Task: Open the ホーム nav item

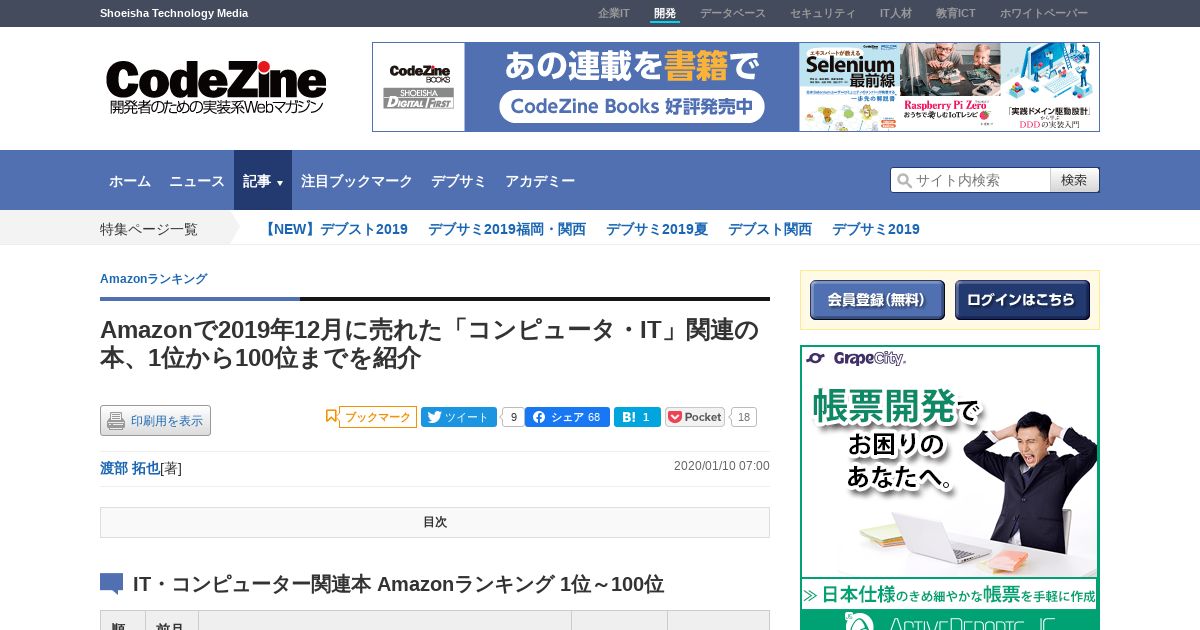Action: click(x=130, y=181)
